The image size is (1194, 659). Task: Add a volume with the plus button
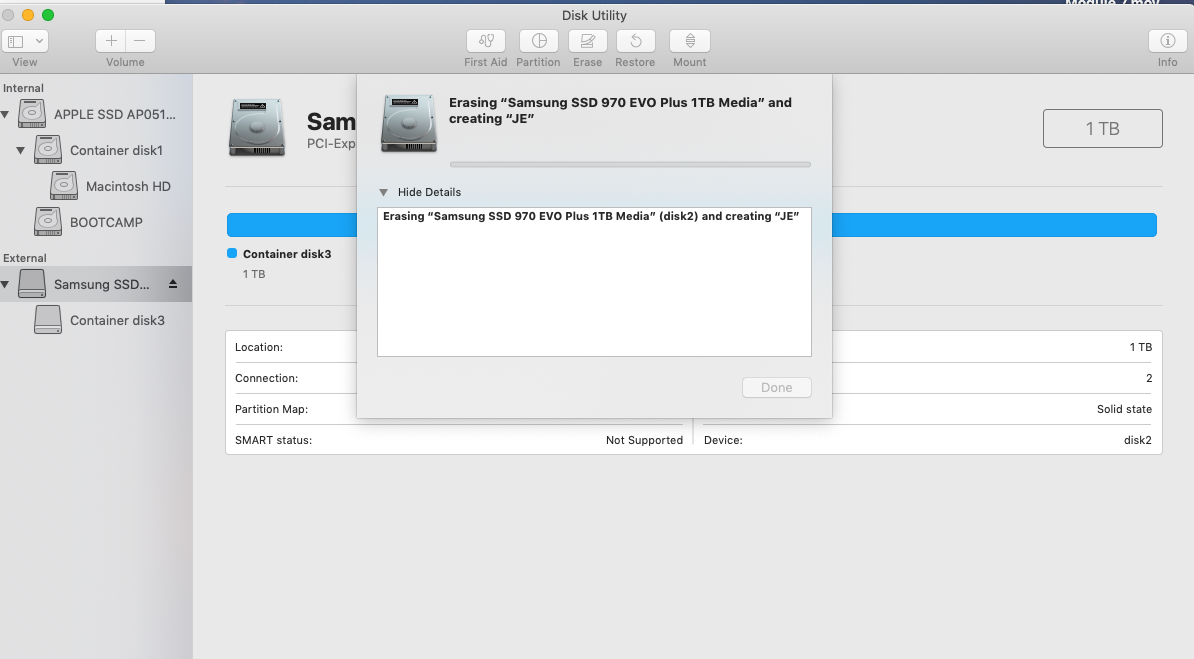[110, 41]
